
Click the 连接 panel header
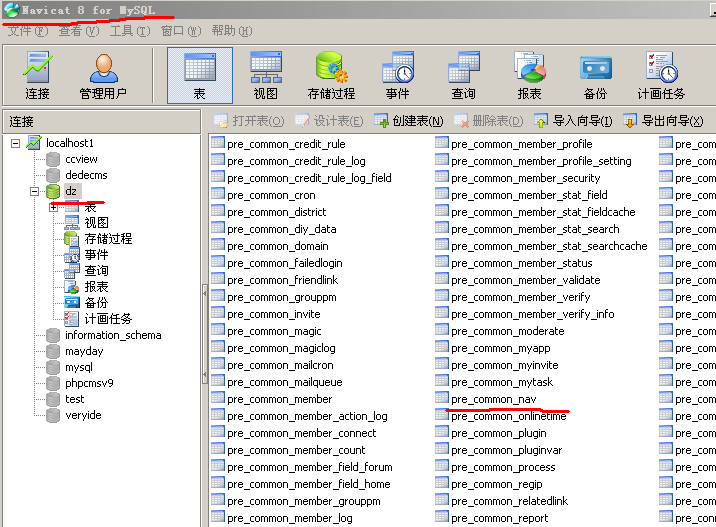[x=101, y=121]
